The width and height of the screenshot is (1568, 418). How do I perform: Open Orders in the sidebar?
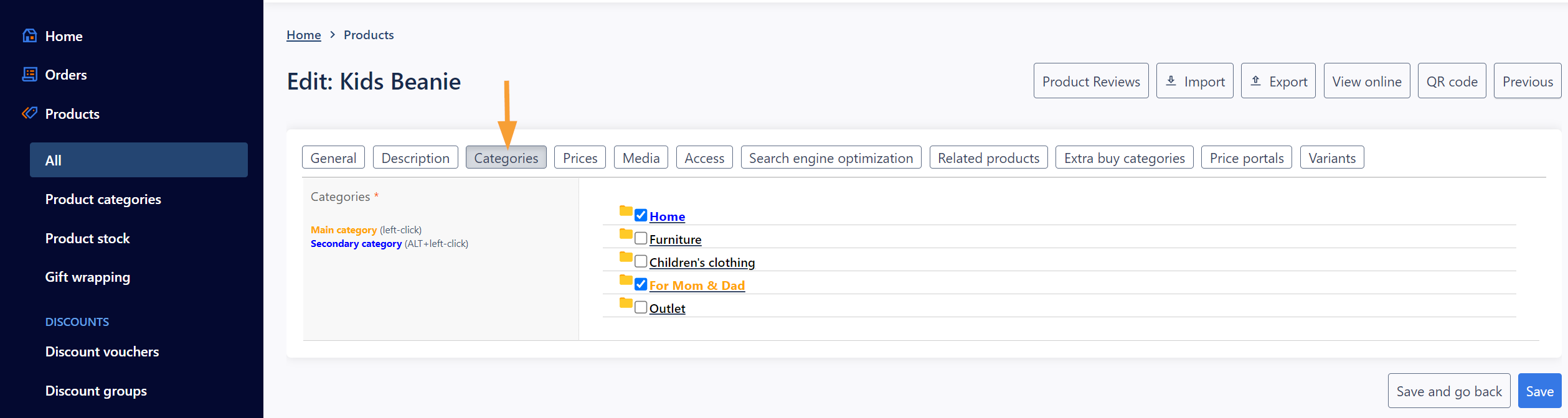coord(66,75)
